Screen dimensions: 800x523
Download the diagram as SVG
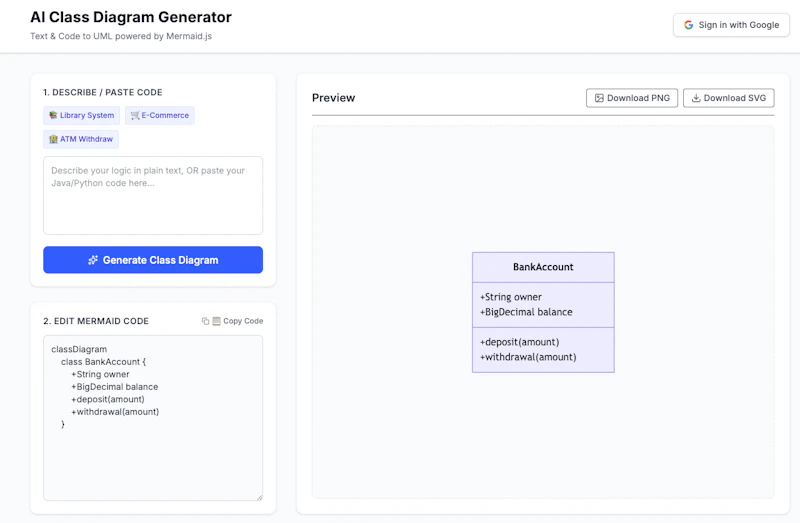[729, 98]
